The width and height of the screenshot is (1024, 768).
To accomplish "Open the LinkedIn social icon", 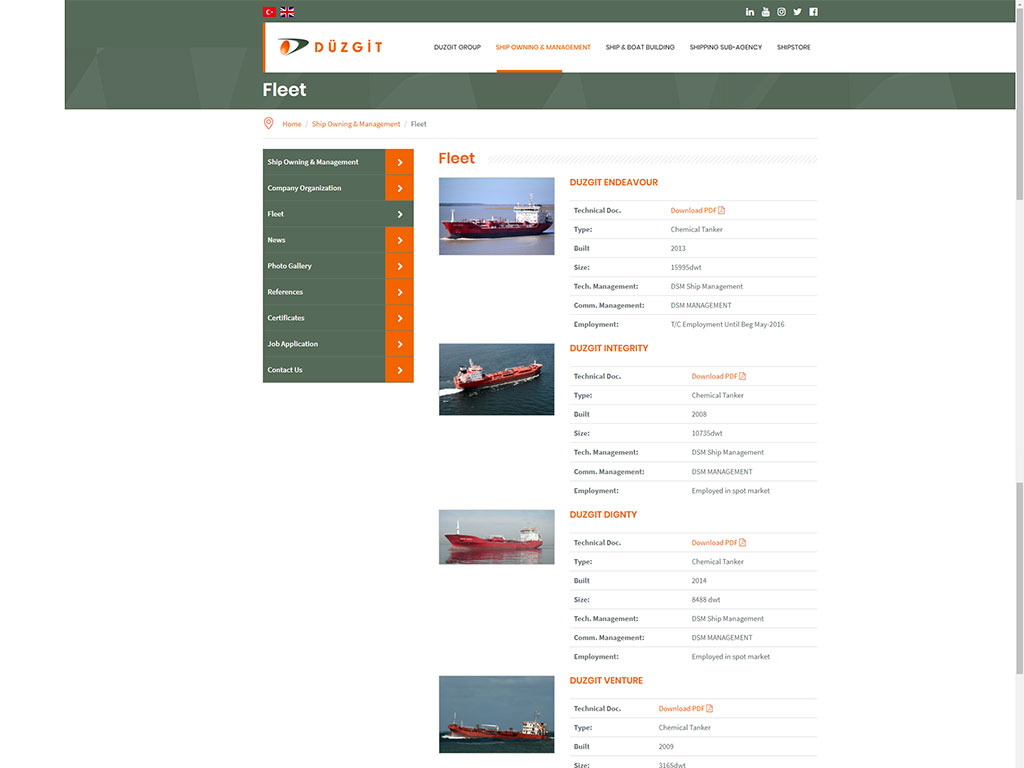I will click(x=750, y=12).
